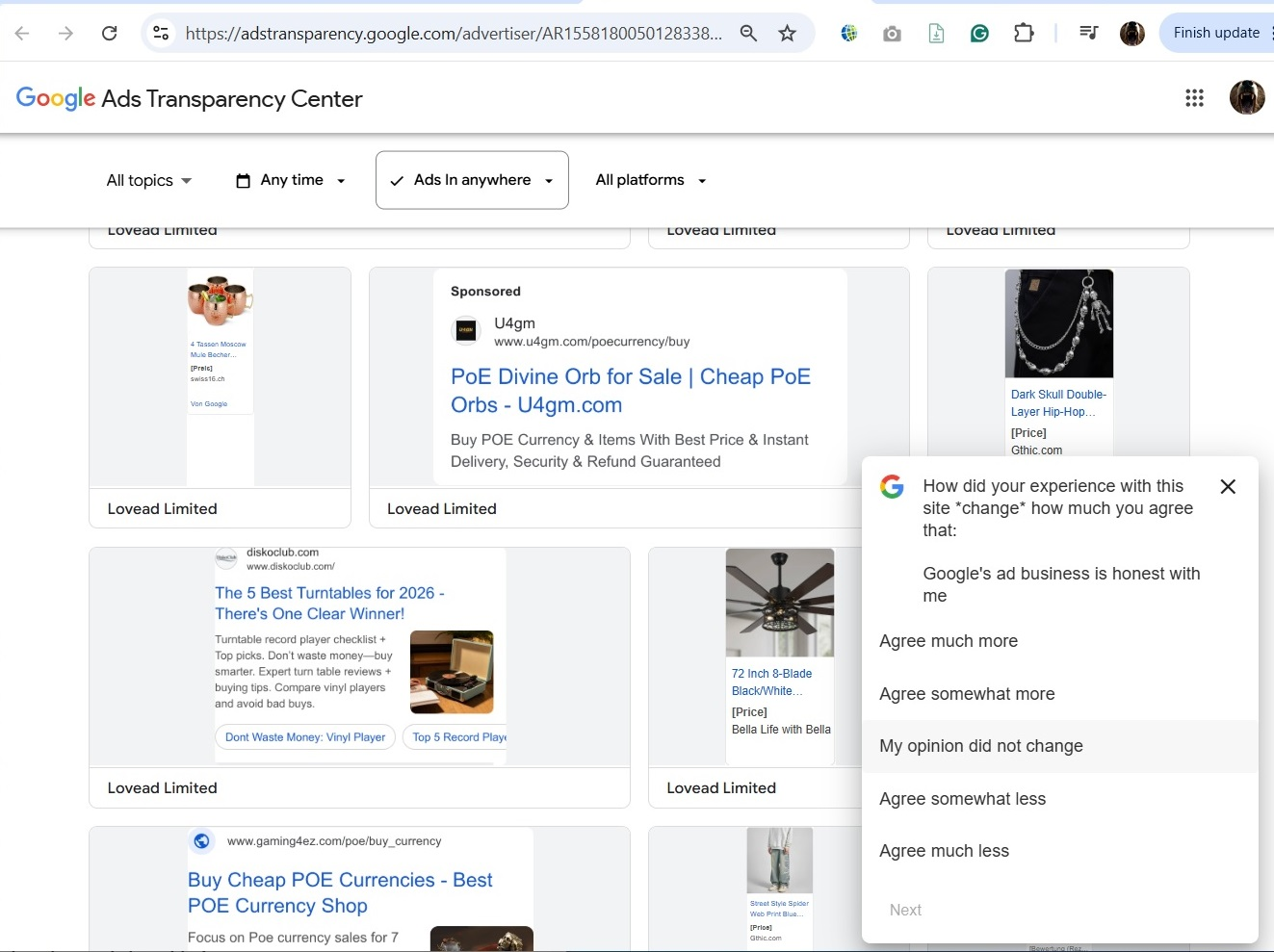Click the www.gaming4ez.com/poe/buy_currency URL
The height and width of the screenshot is (952, 1274).
point(334,841)
